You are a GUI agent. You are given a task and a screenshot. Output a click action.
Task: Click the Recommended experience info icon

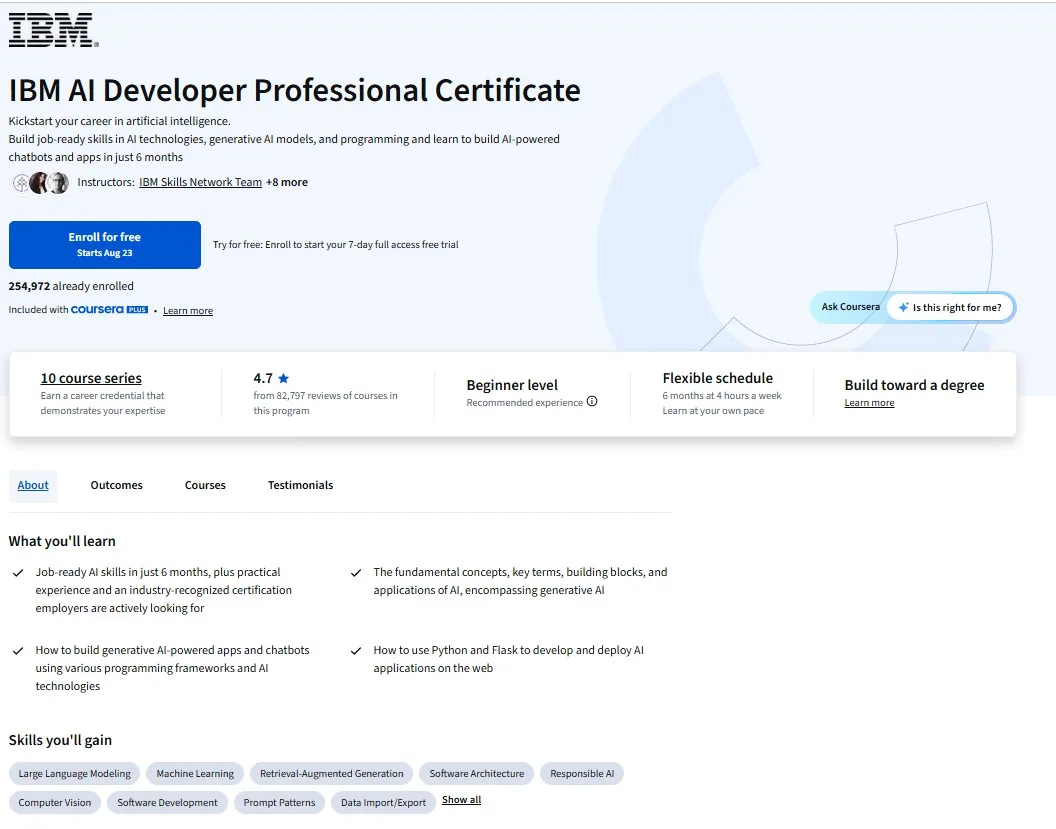592,401
